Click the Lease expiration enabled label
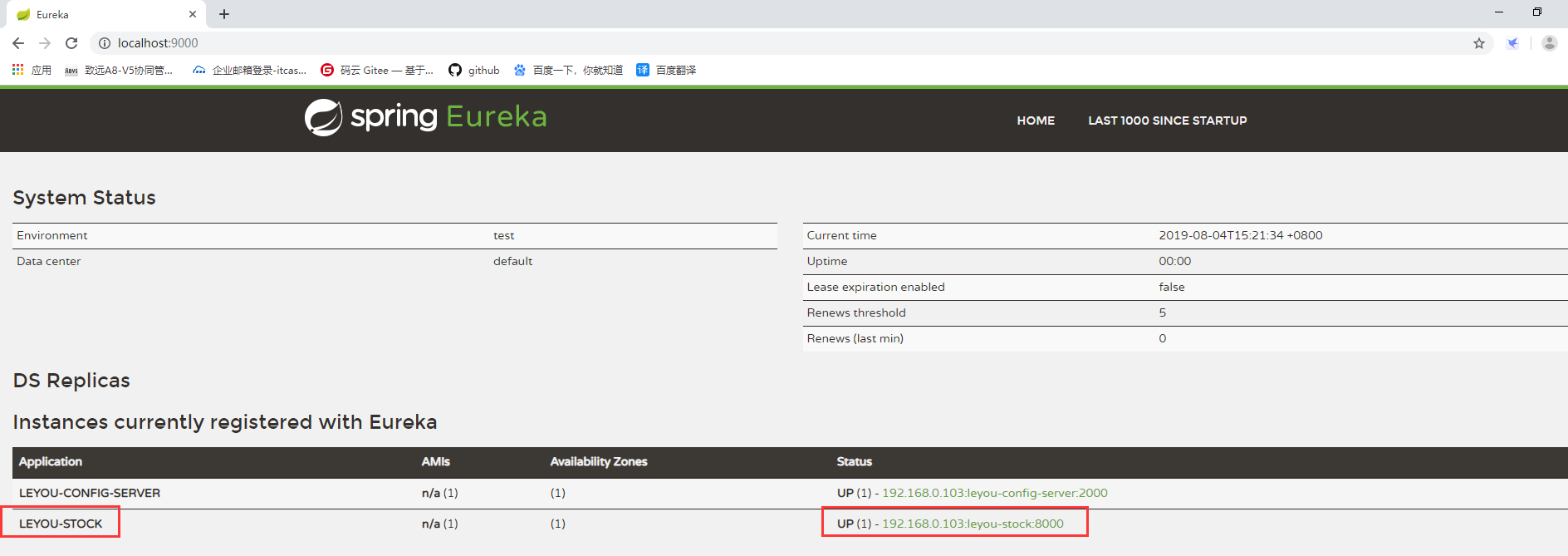Viewport: 1568px width, 556px height. tap(876, 287)
